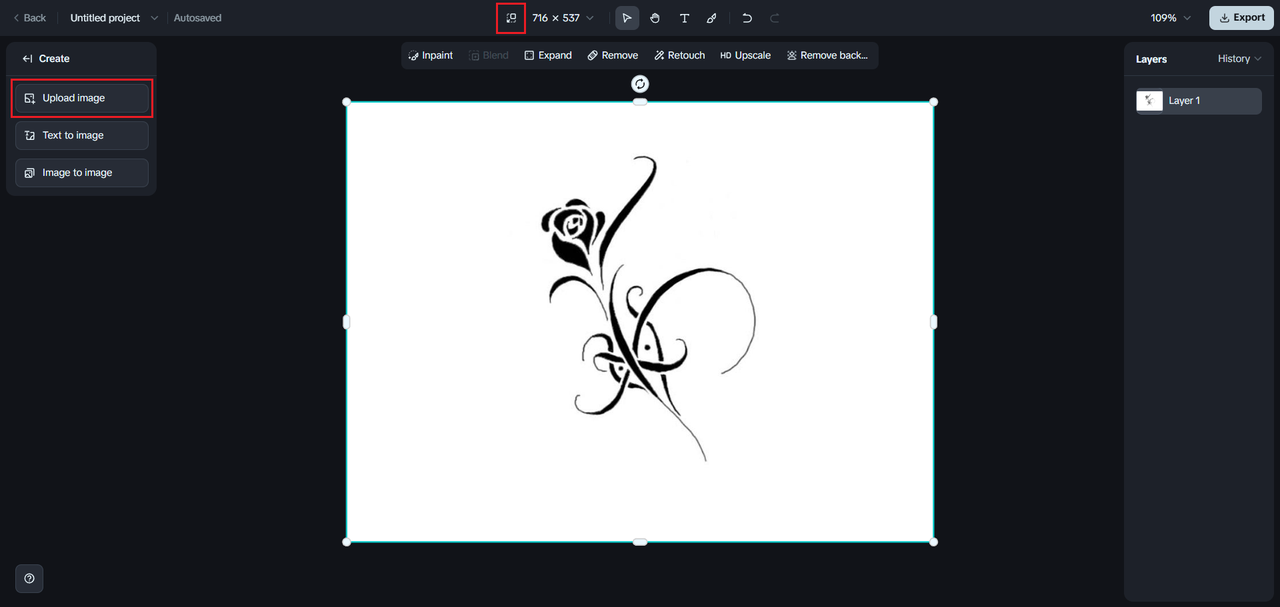Export the project
This screenshot has width=1280, height=607.
(1241, 18)
